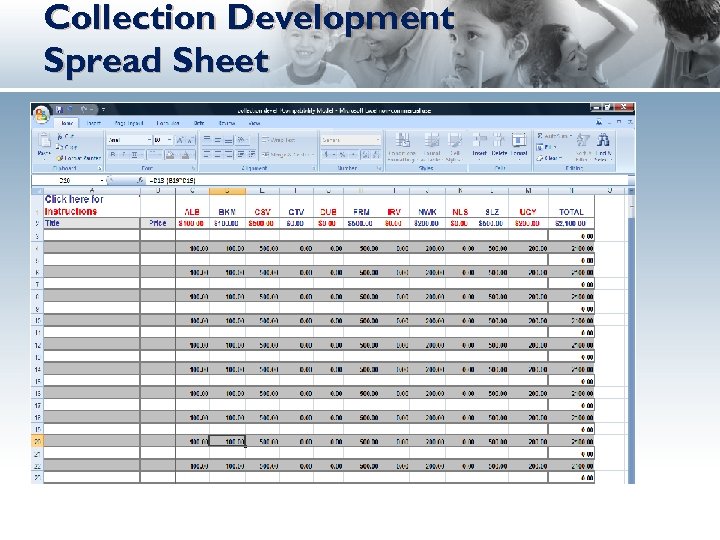Switch to the Formulas tab
This screenshot has width=720, height=540.
click(168, 123)
